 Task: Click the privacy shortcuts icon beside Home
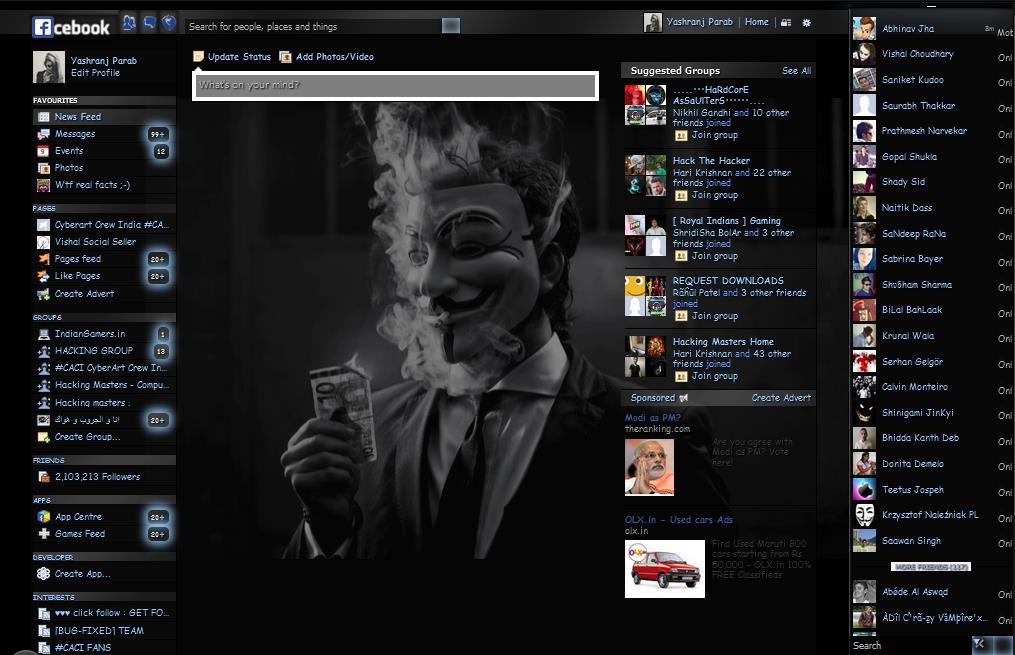pos(786,23)
